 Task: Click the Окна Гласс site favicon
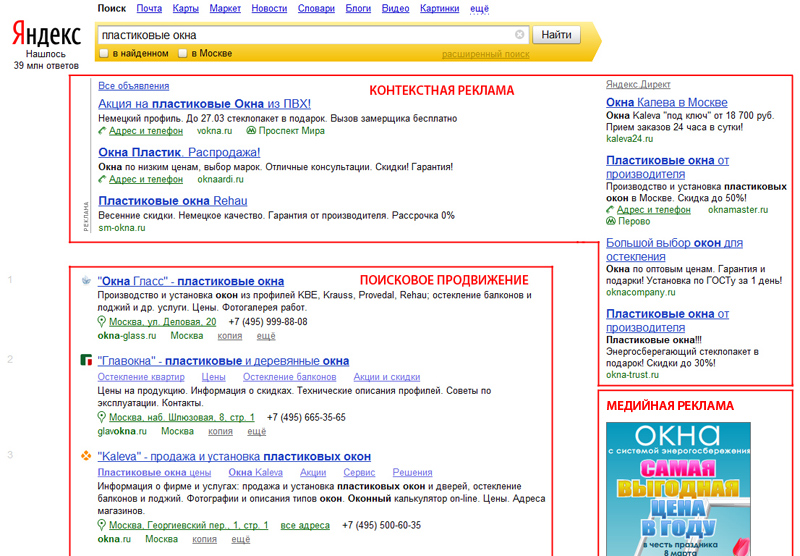tap(86, 280)
